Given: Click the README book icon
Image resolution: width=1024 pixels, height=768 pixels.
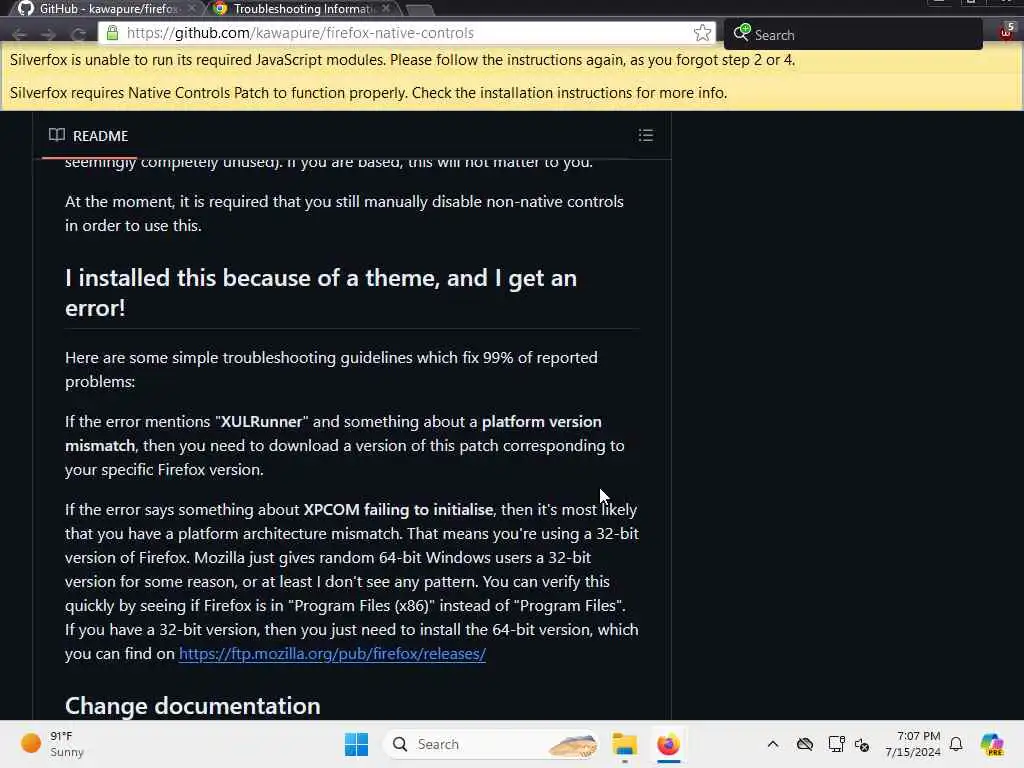Looking at the screenshot, I should [x=57, y=135].
